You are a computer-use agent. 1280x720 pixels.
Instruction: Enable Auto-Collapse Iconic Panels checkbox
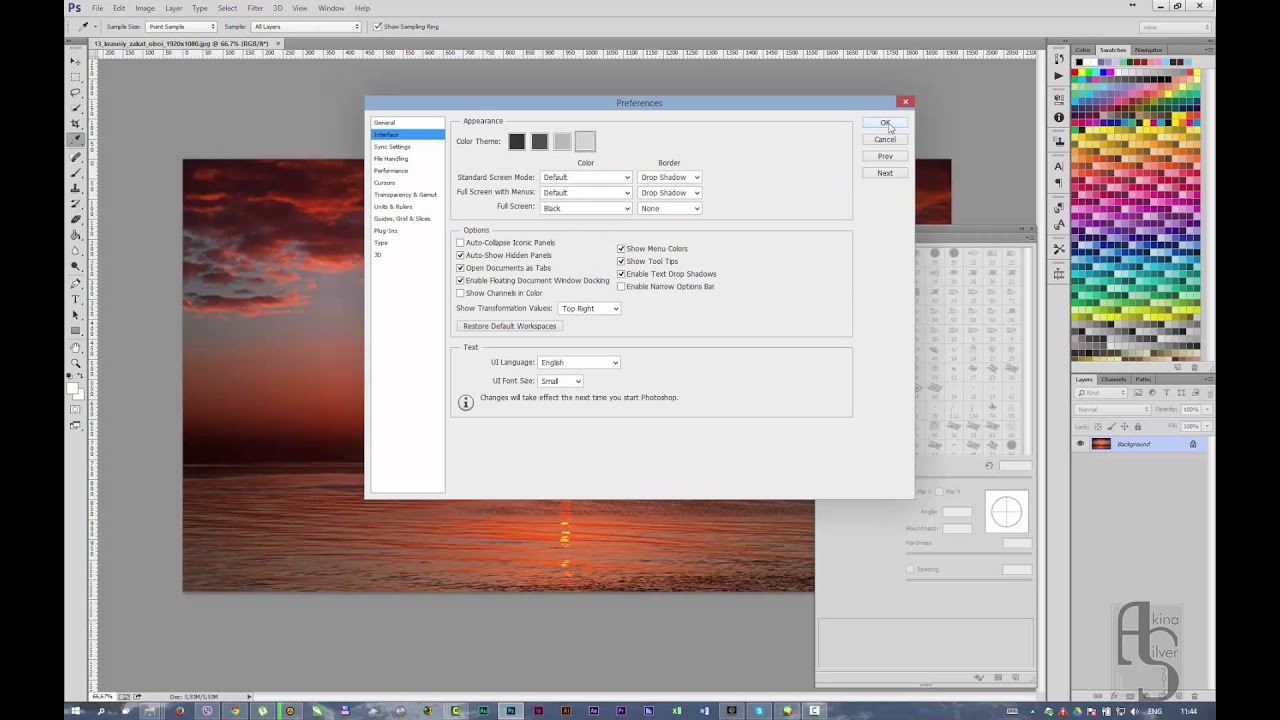point(460,243)
